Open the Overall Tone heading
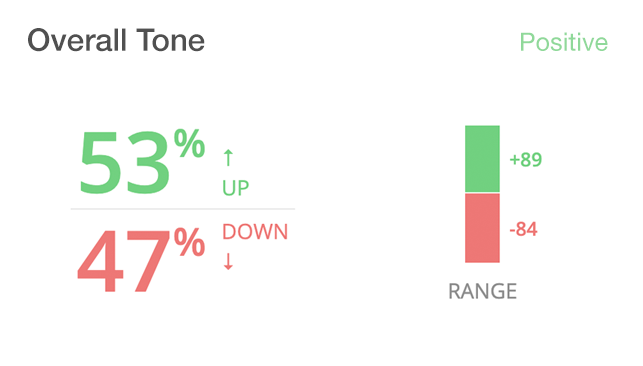 click(x=116, y=41)
